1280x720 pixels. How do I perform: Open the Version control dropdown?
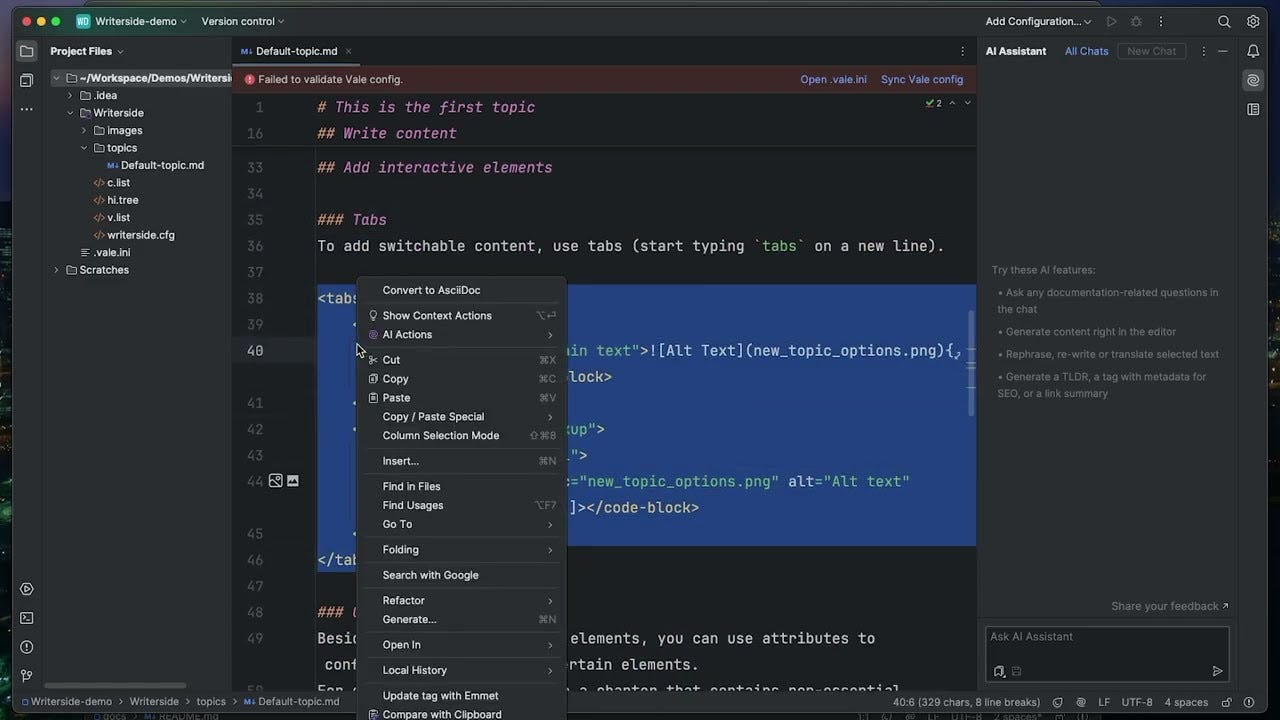[242, 21]
